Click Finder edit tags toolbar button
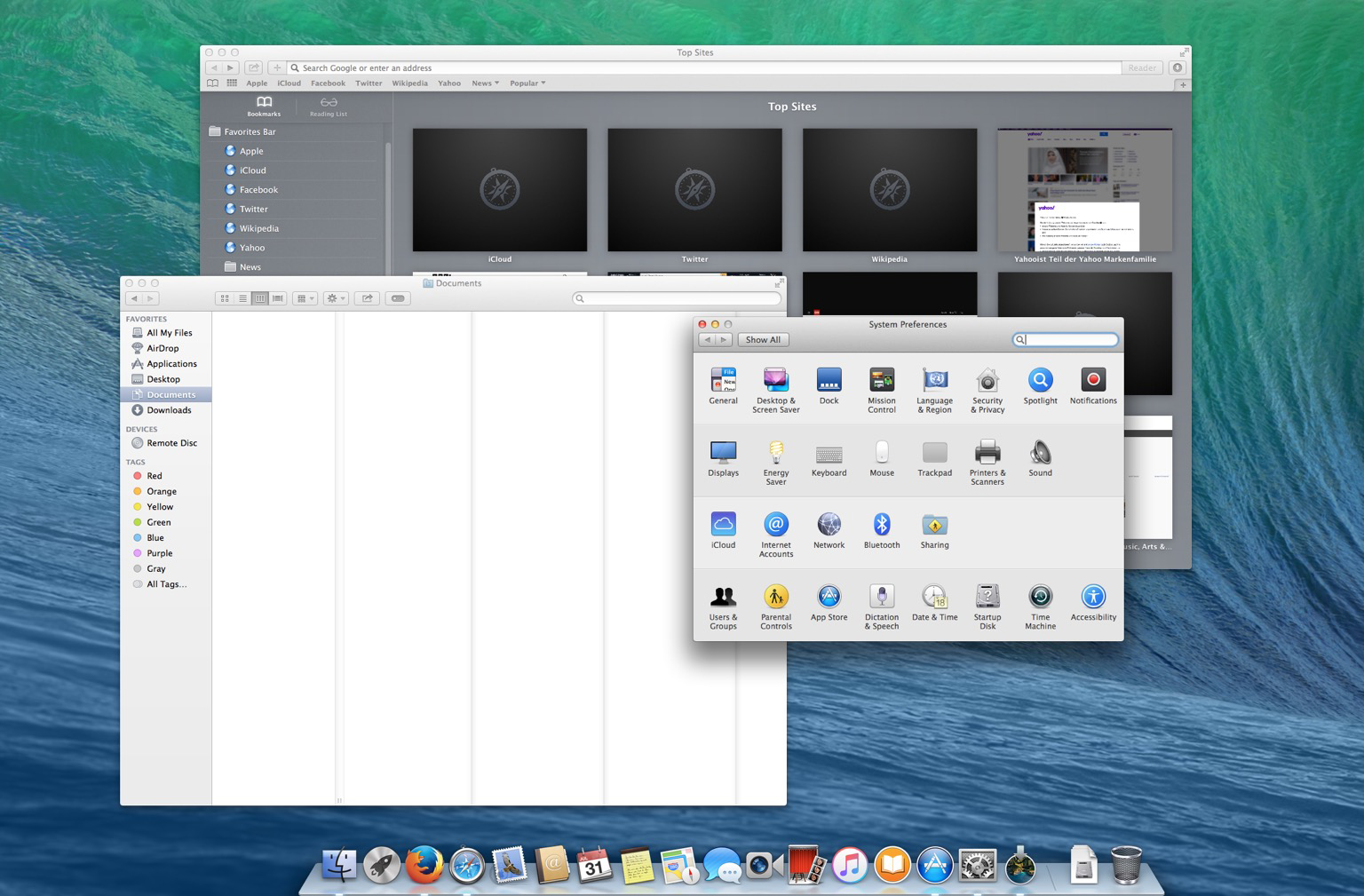The image size is (1364, 896). pos(398,298)
